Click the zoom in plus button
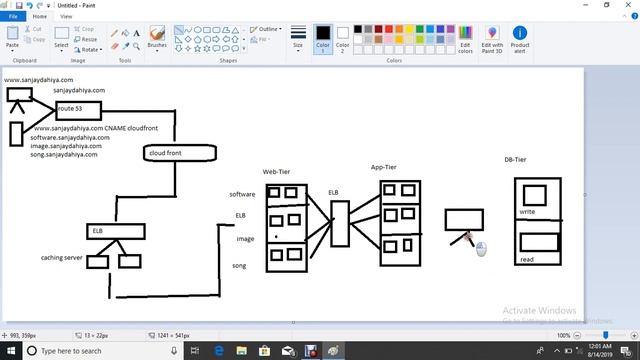 click(x=634, y=336)
